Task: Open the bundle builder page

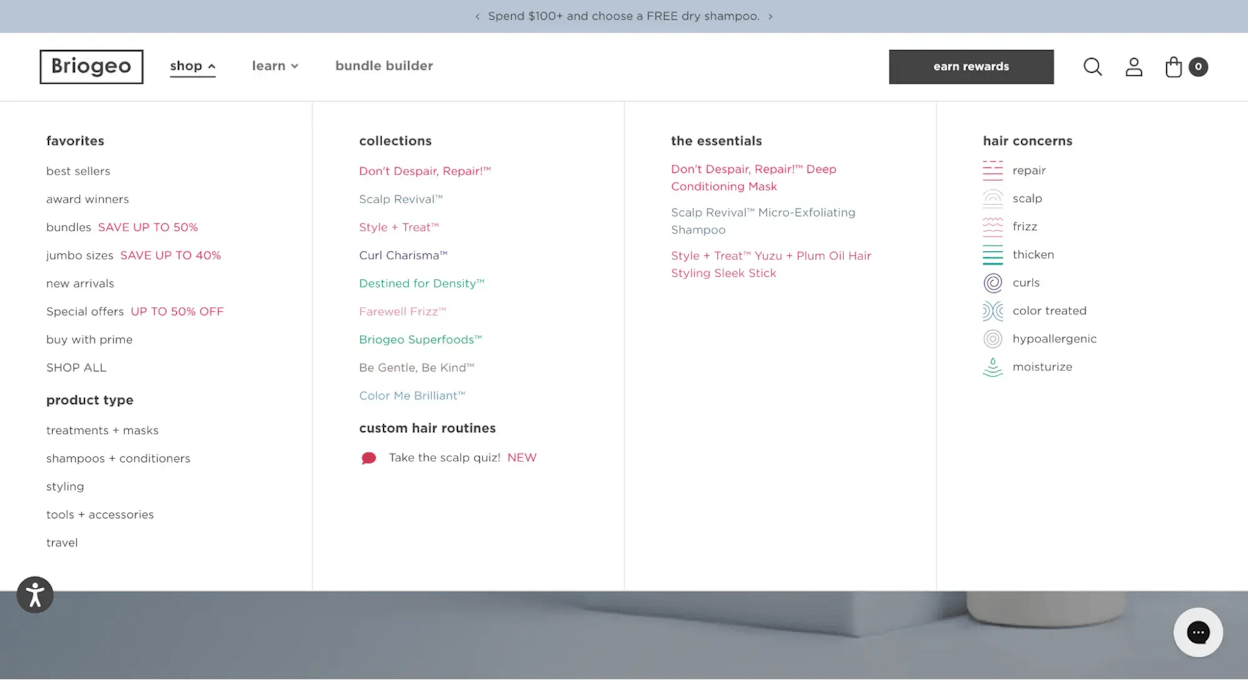Action: tap(384, 66)
